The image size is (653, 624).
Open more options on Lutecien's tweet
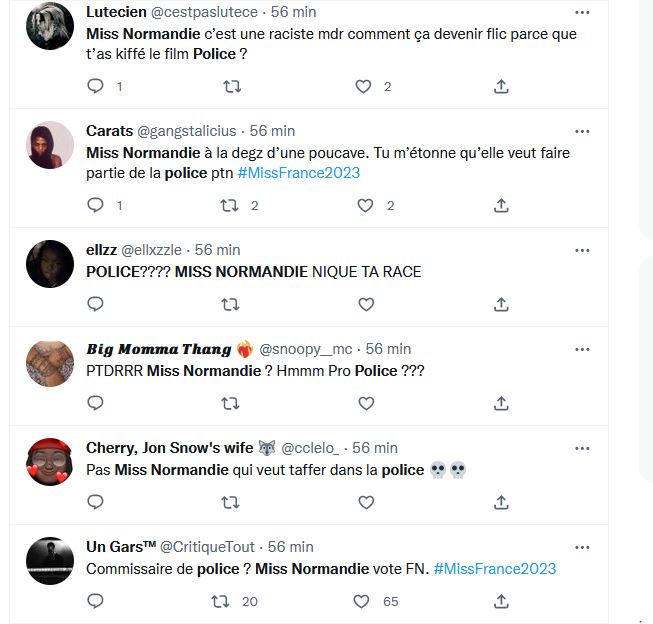click(582, 12)
